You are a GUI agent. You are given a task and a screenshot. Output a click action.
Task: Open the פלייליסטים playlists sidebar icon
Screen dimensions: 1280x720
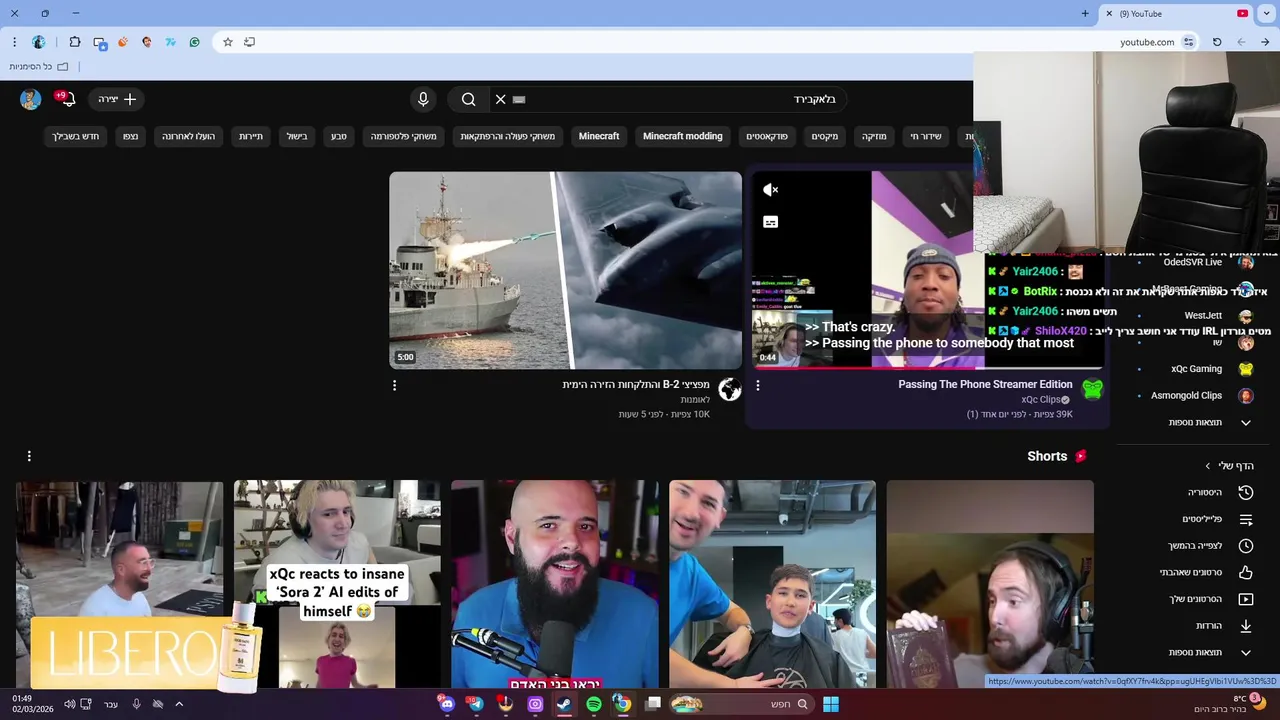click(x=1246, y=519)
